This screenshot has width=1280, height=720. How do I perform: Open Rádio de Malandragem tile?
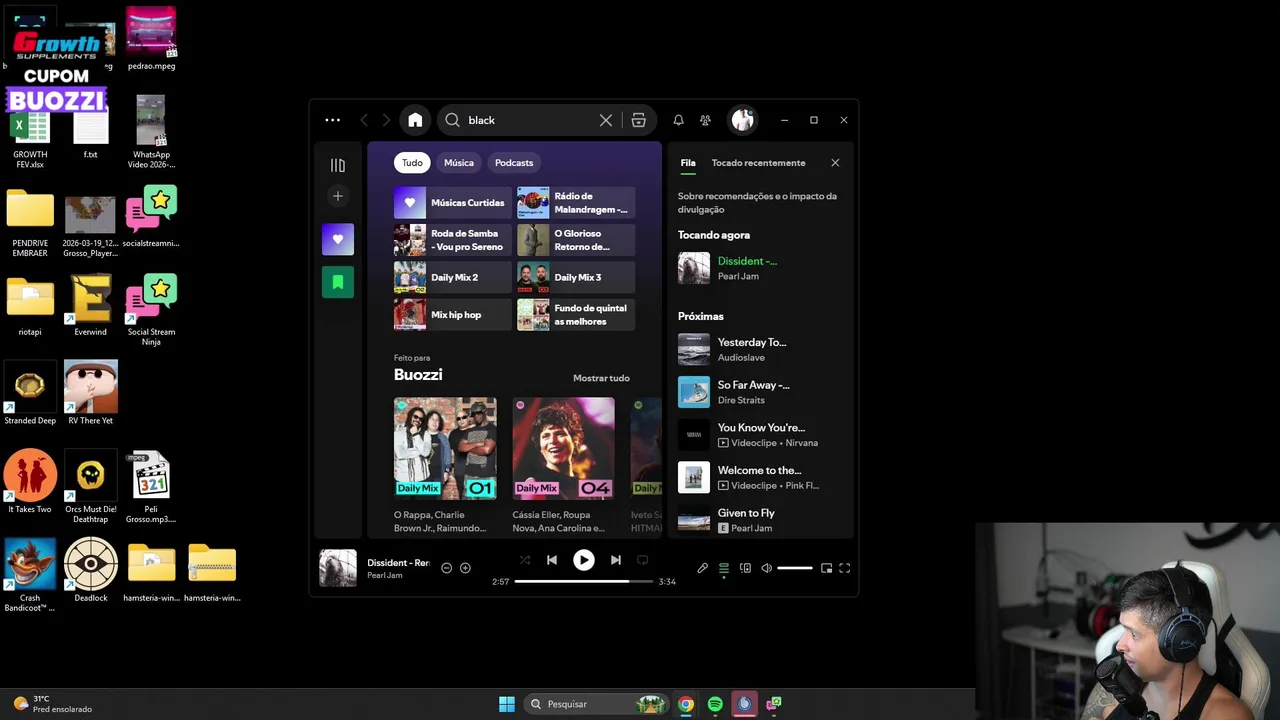(x=576, y=203)
